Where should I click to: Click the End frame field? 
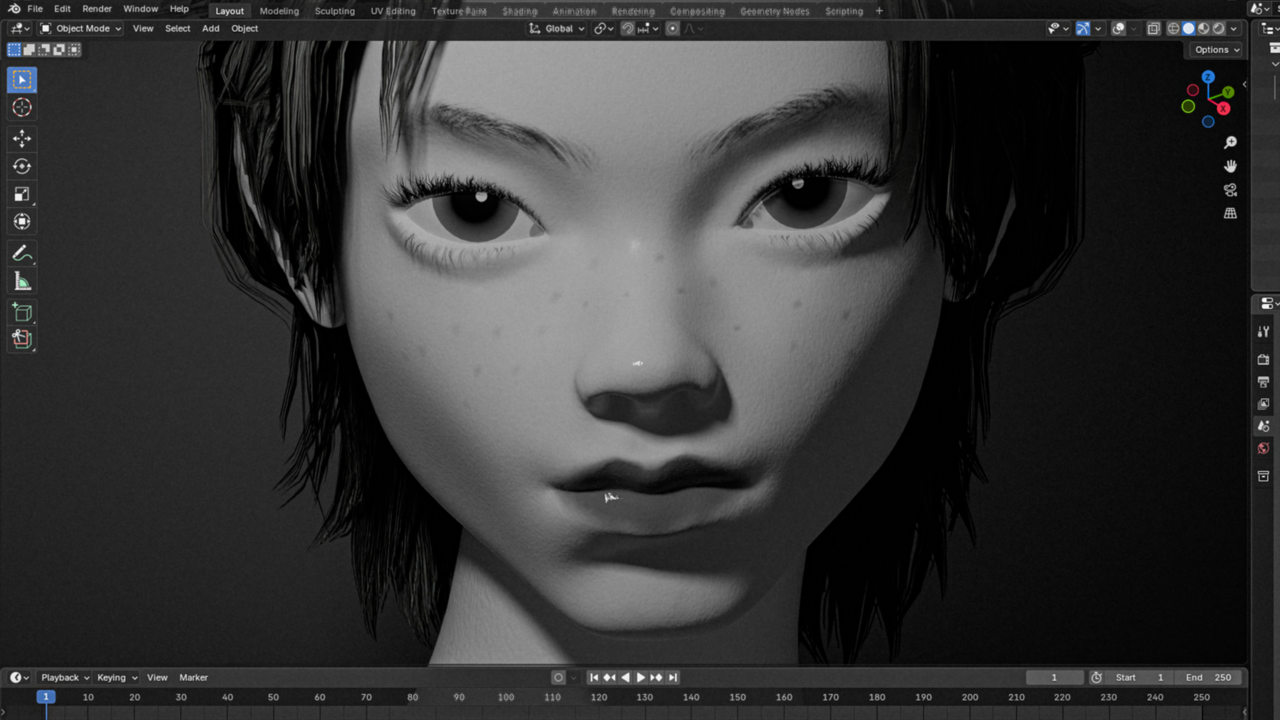(1209, 677)
